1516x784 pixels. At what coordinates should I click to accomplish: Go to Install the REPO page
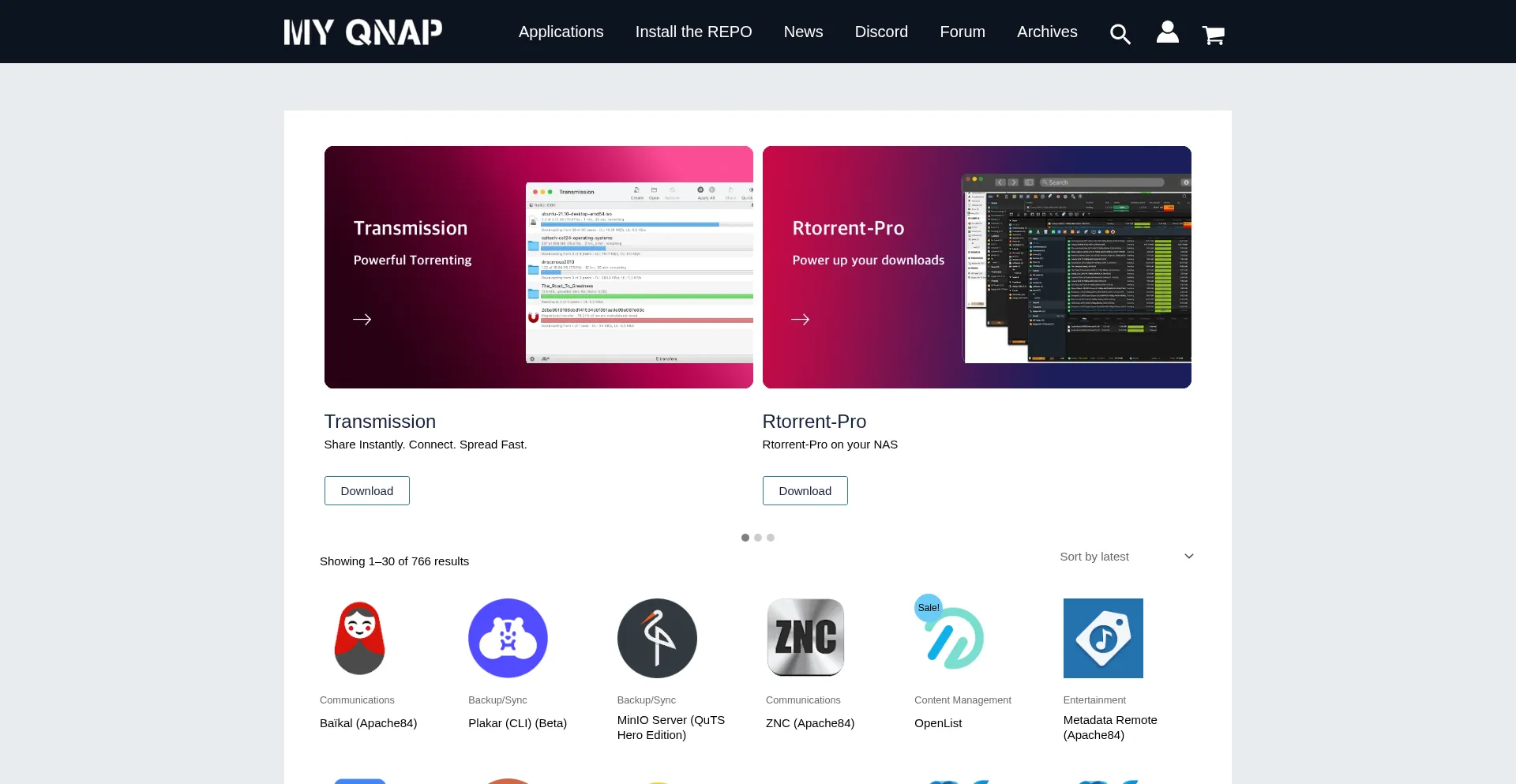694,32
